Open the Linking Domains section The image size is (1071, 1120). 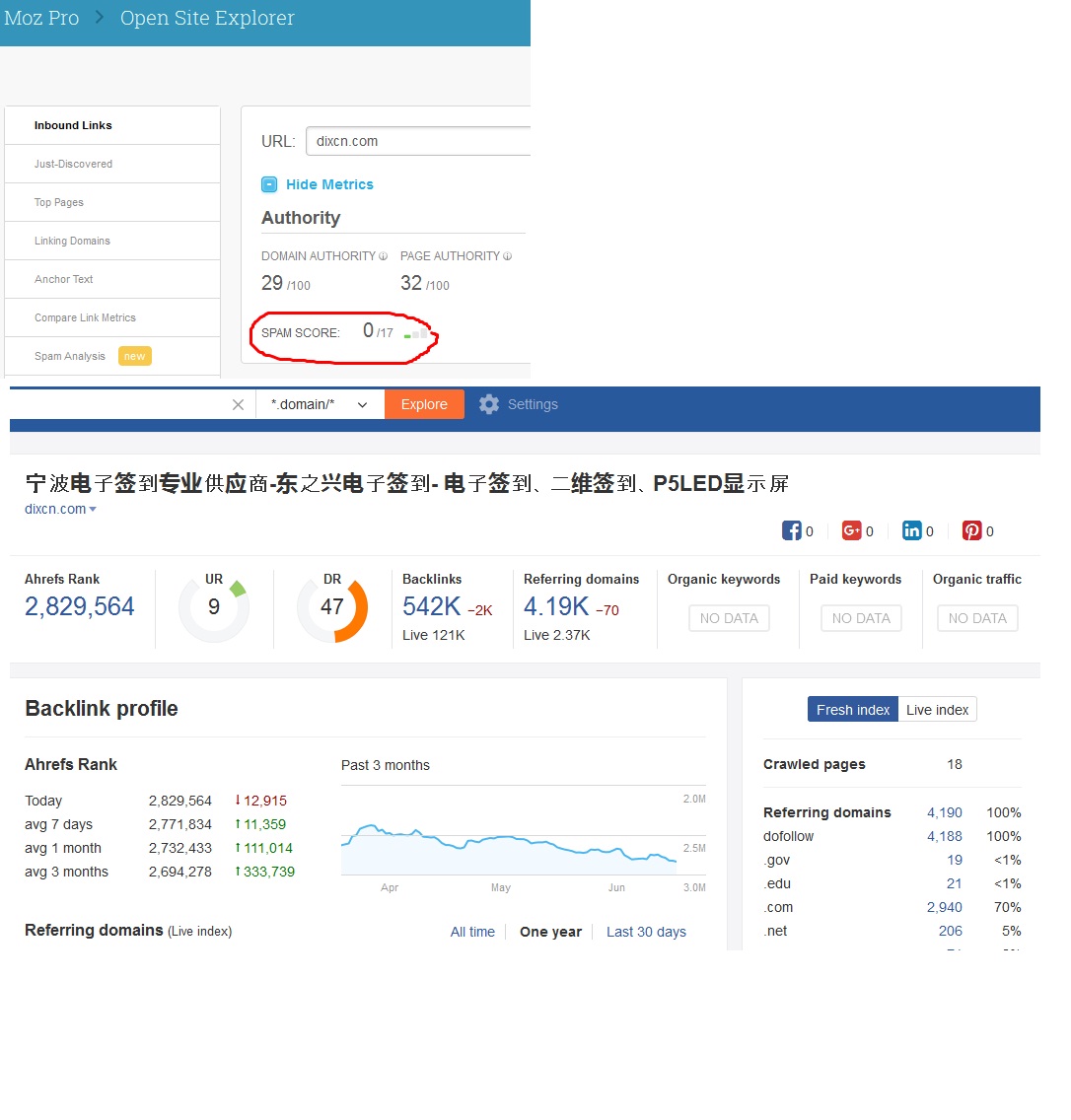[112, 242]
